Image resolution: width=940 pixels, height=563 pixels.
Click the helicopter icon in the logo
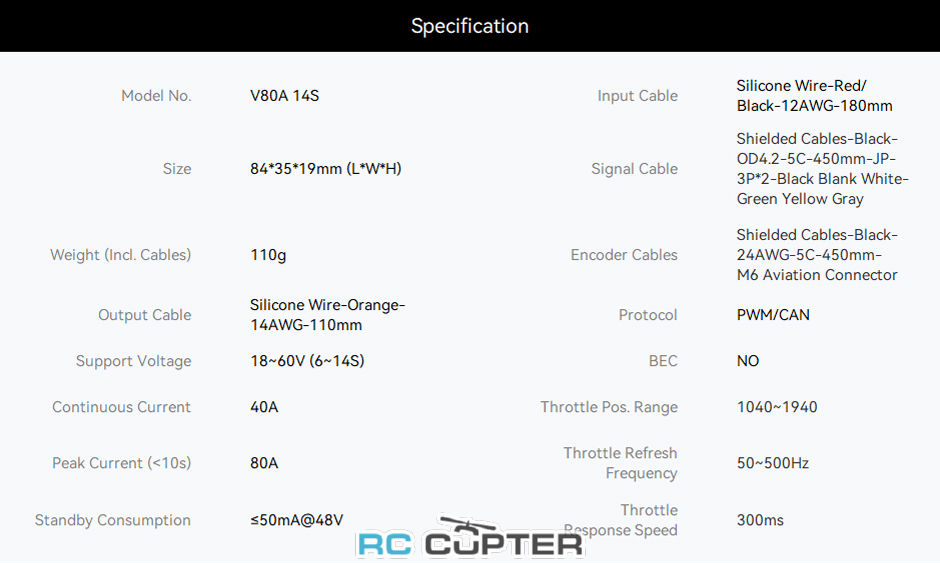click(x=468, y=527)
